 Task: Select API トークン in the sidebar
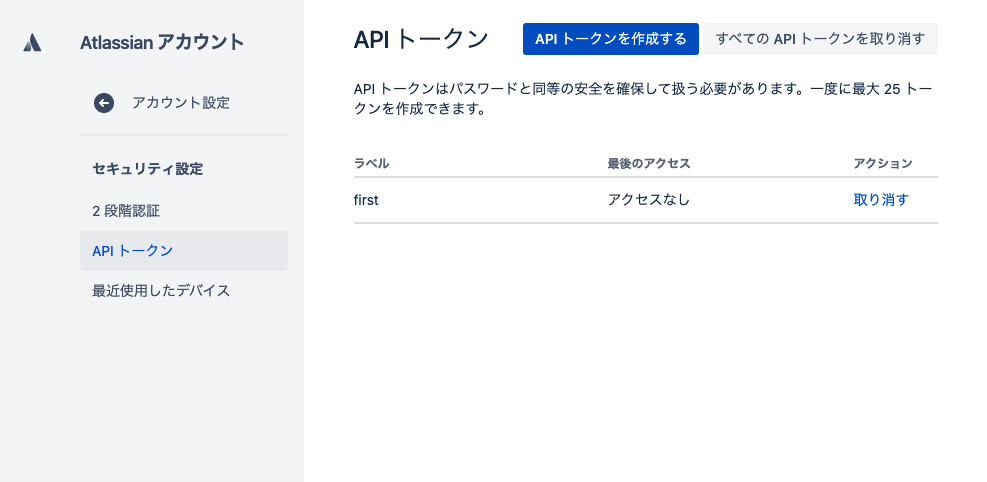tap(132, 251)
